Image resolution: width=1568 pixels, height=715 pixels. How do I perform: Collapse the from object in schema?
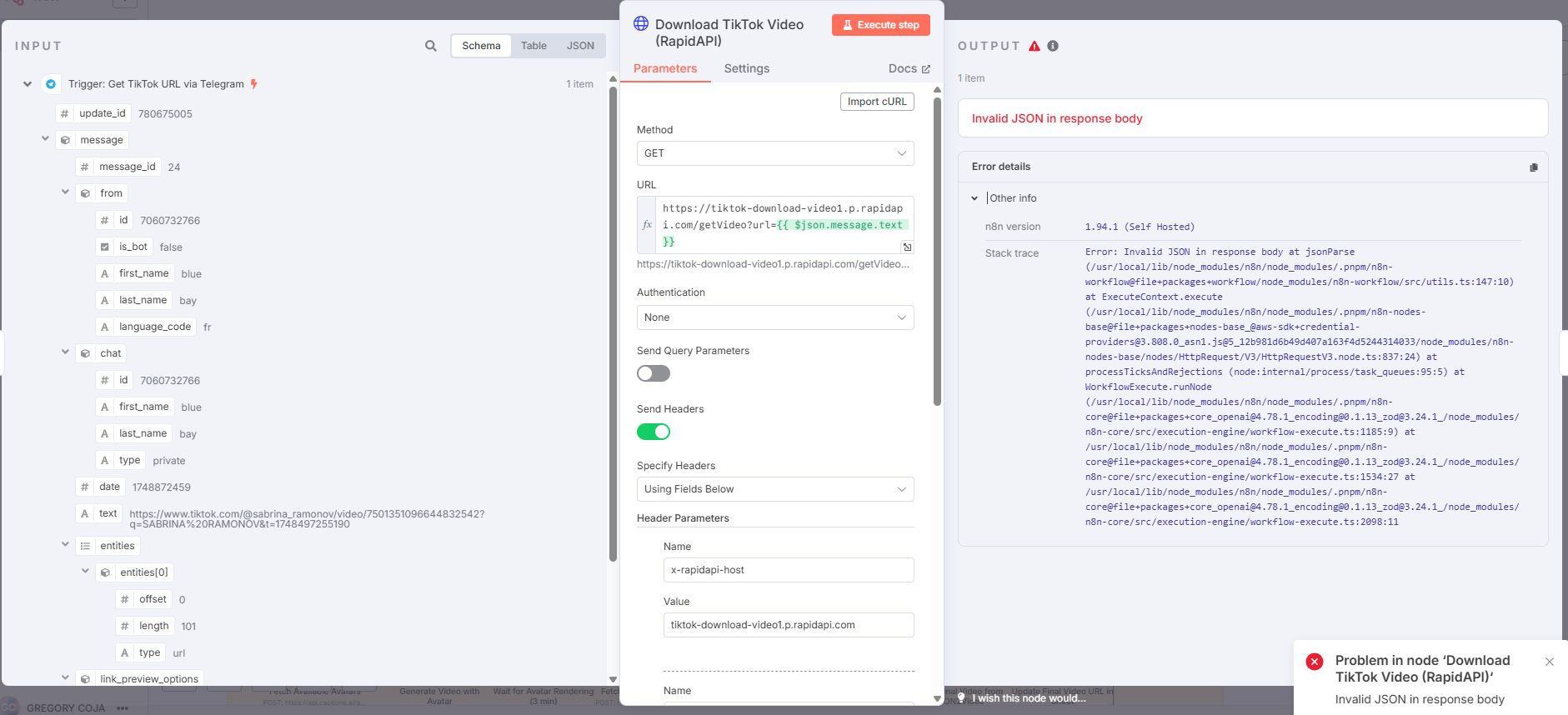pos(65,192)
